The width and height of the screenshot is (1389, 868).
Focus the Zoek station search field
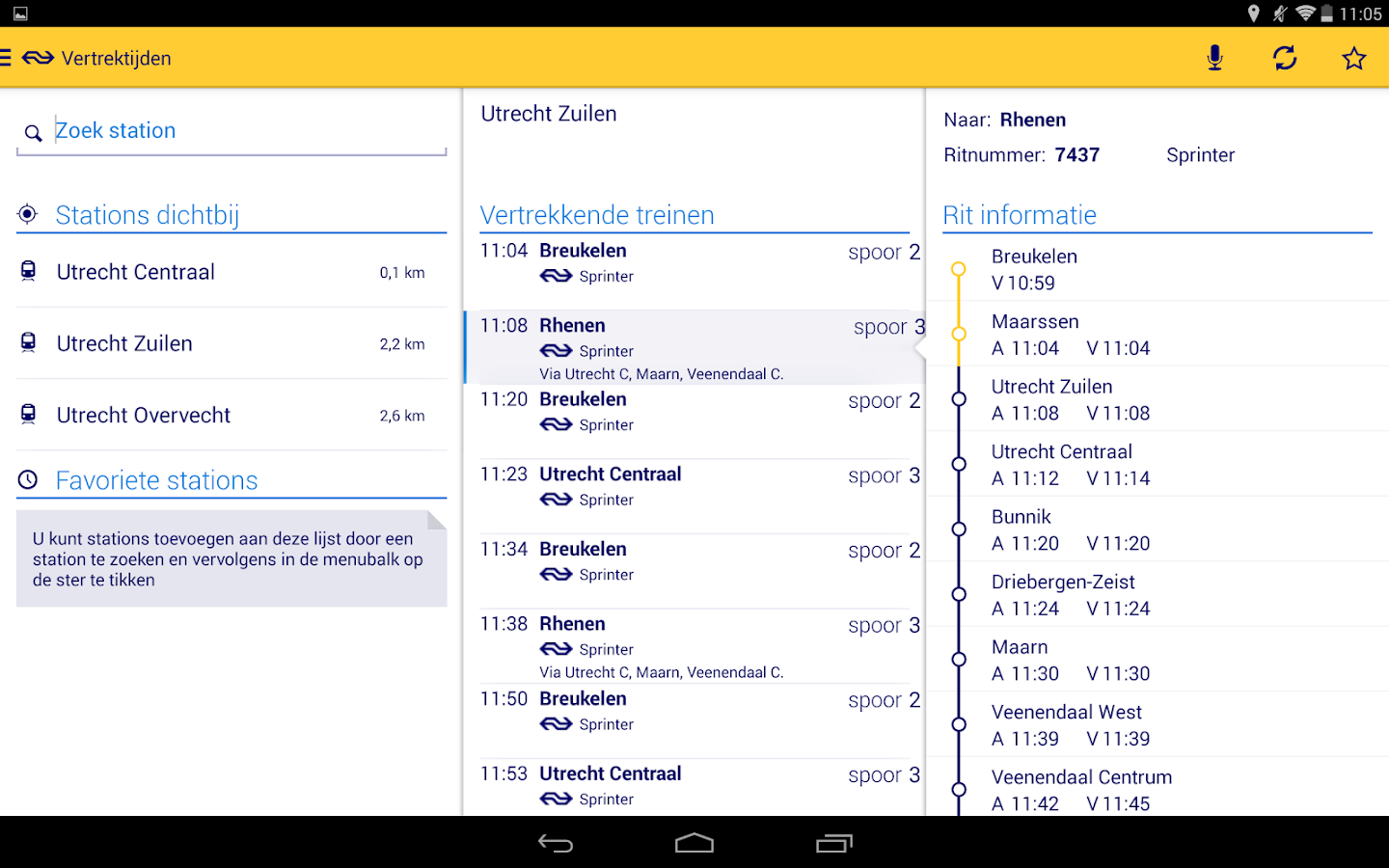pos(231,131)
